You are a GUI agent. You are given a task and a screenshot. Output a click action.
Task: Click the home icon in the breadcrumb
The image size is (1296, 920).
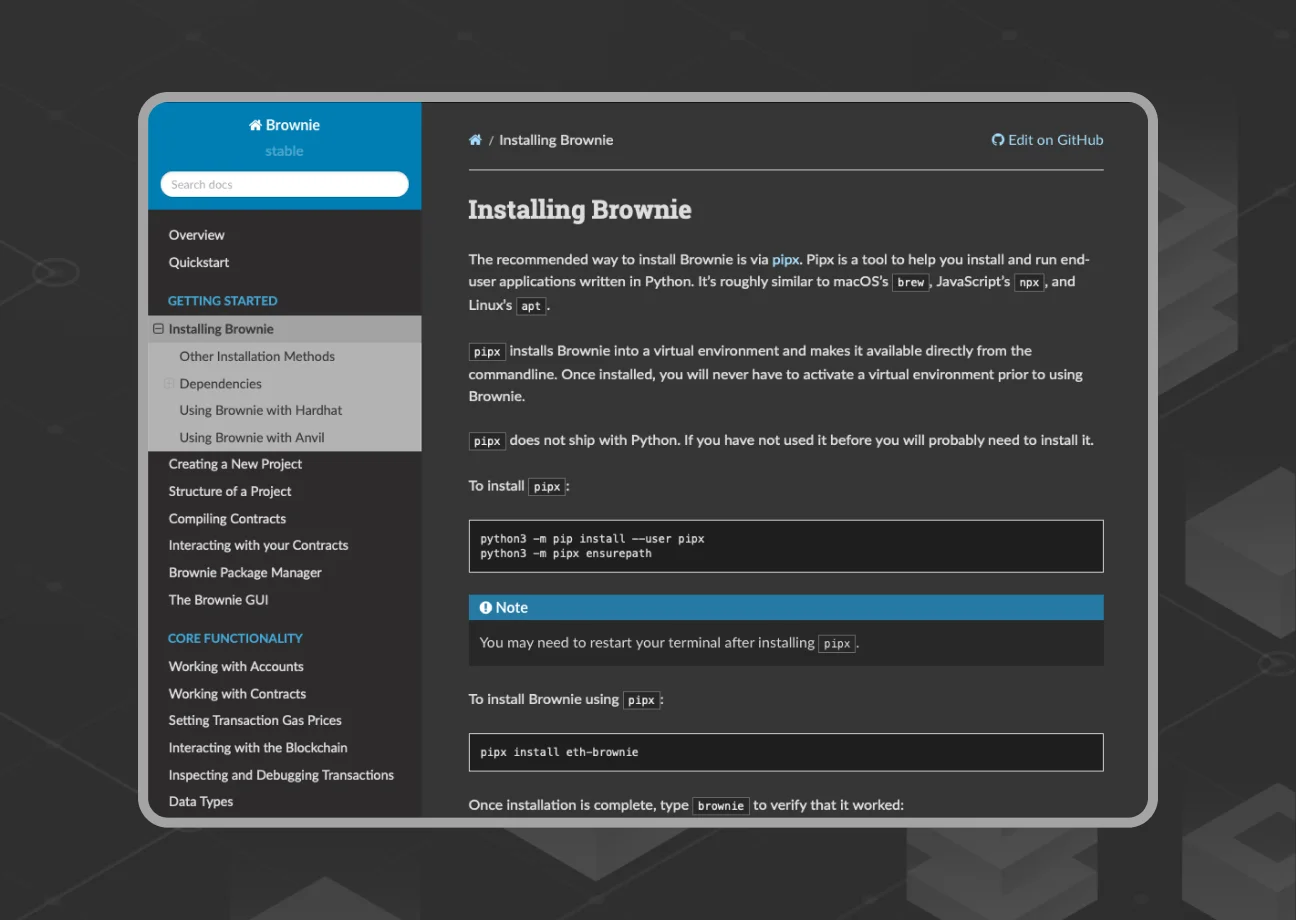475,140
